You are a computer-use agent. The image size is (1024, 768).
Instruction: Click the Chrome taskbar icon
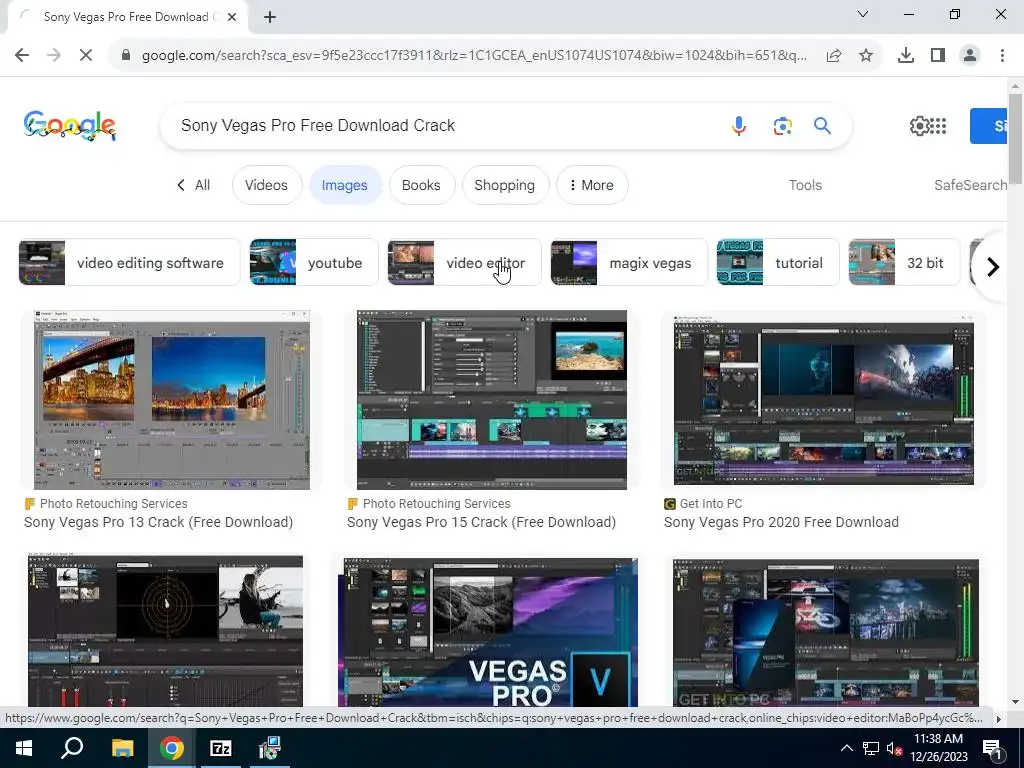[x=172, y=748]
